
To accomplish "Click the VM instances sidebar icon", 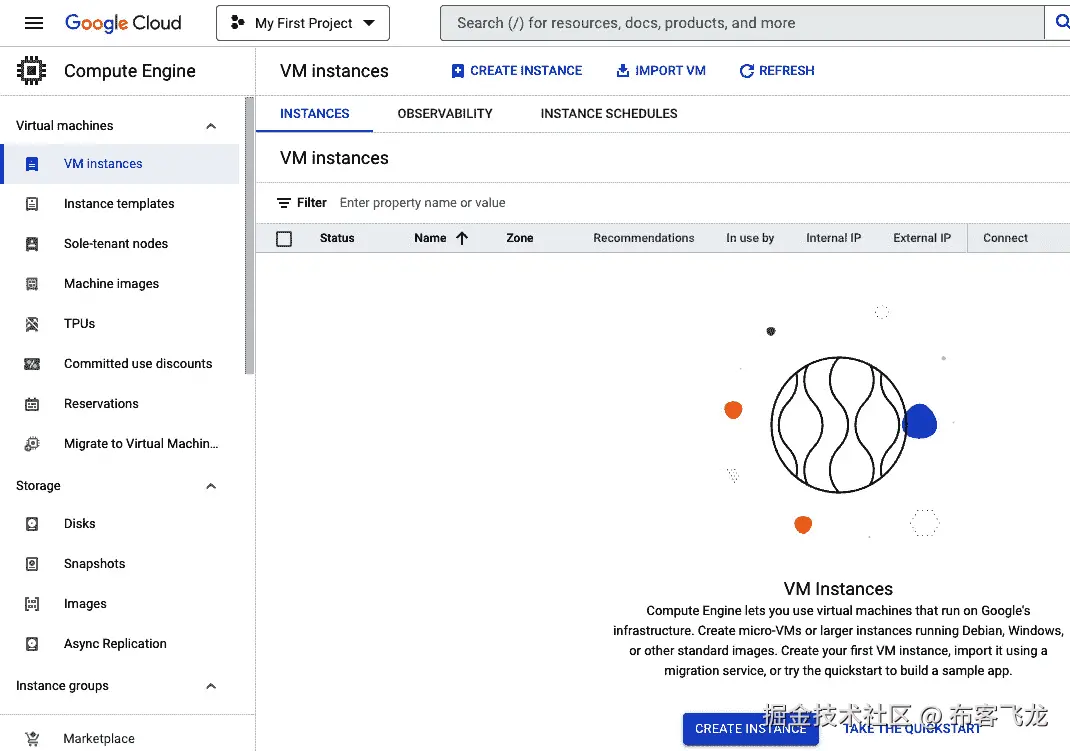I will 32,164.
